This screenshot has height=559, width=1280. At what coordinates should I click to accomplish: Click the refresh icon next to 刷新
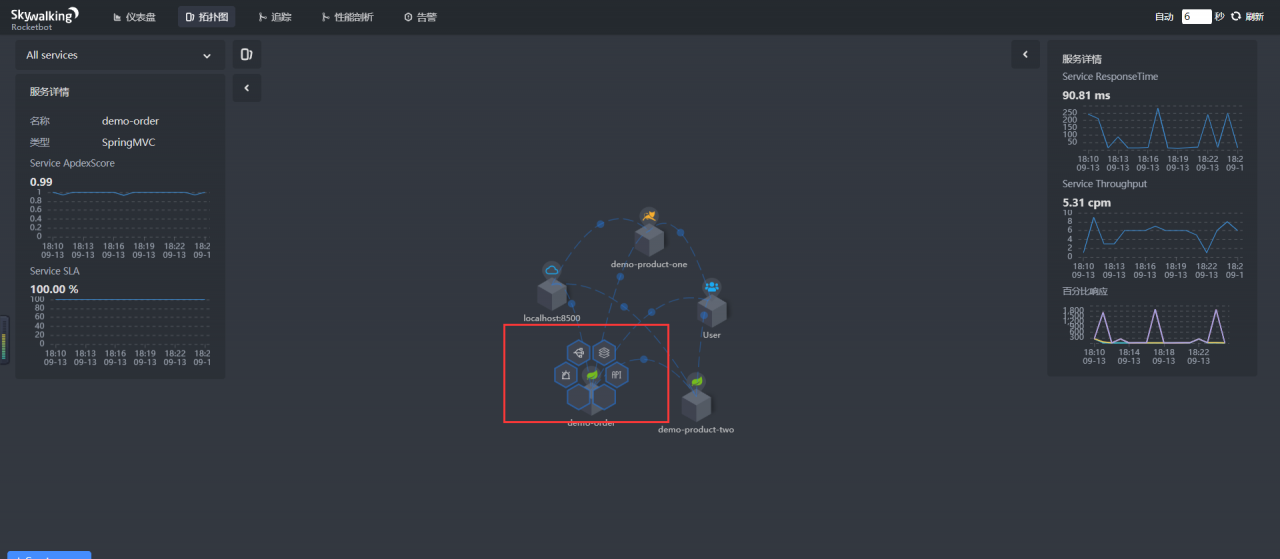click(1236, 17)
